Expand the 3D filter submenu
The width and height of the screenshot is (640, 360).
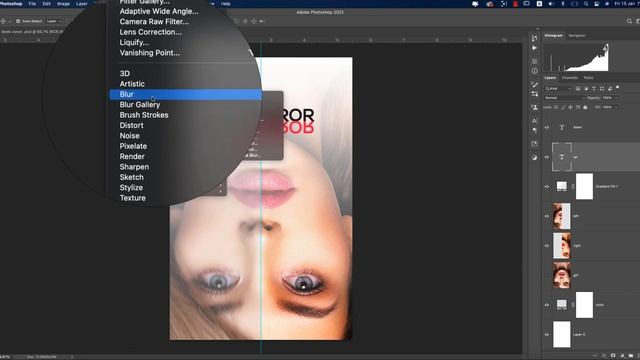tap(124, 73)
